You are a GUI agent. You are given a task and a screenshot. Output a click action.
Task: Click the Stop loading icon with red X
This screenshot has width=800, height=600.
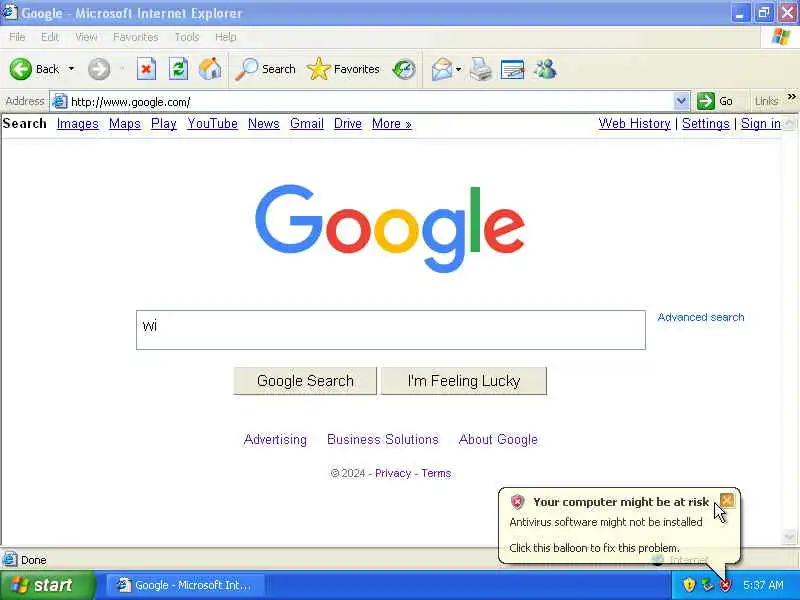tap(146, 69)
